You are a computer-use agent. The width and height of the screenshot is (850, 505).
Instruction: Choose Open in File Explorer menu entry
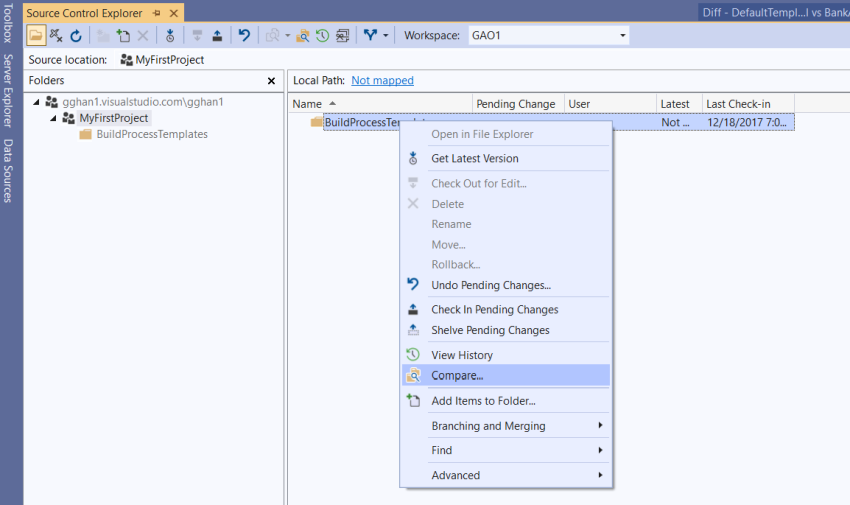point(506,134)
